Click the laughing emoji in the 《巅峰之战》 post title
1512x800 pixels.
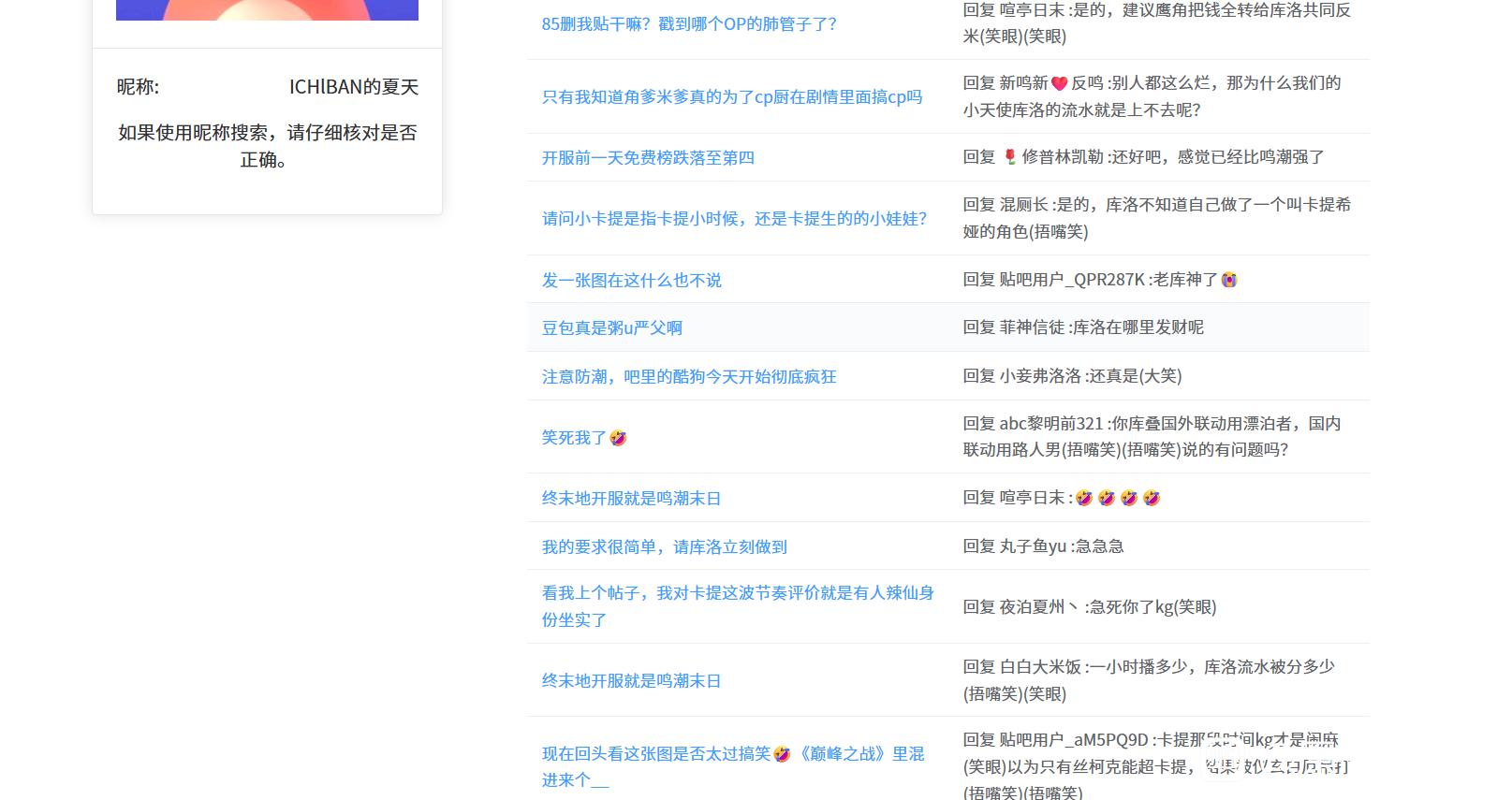(x=782, y=754)
